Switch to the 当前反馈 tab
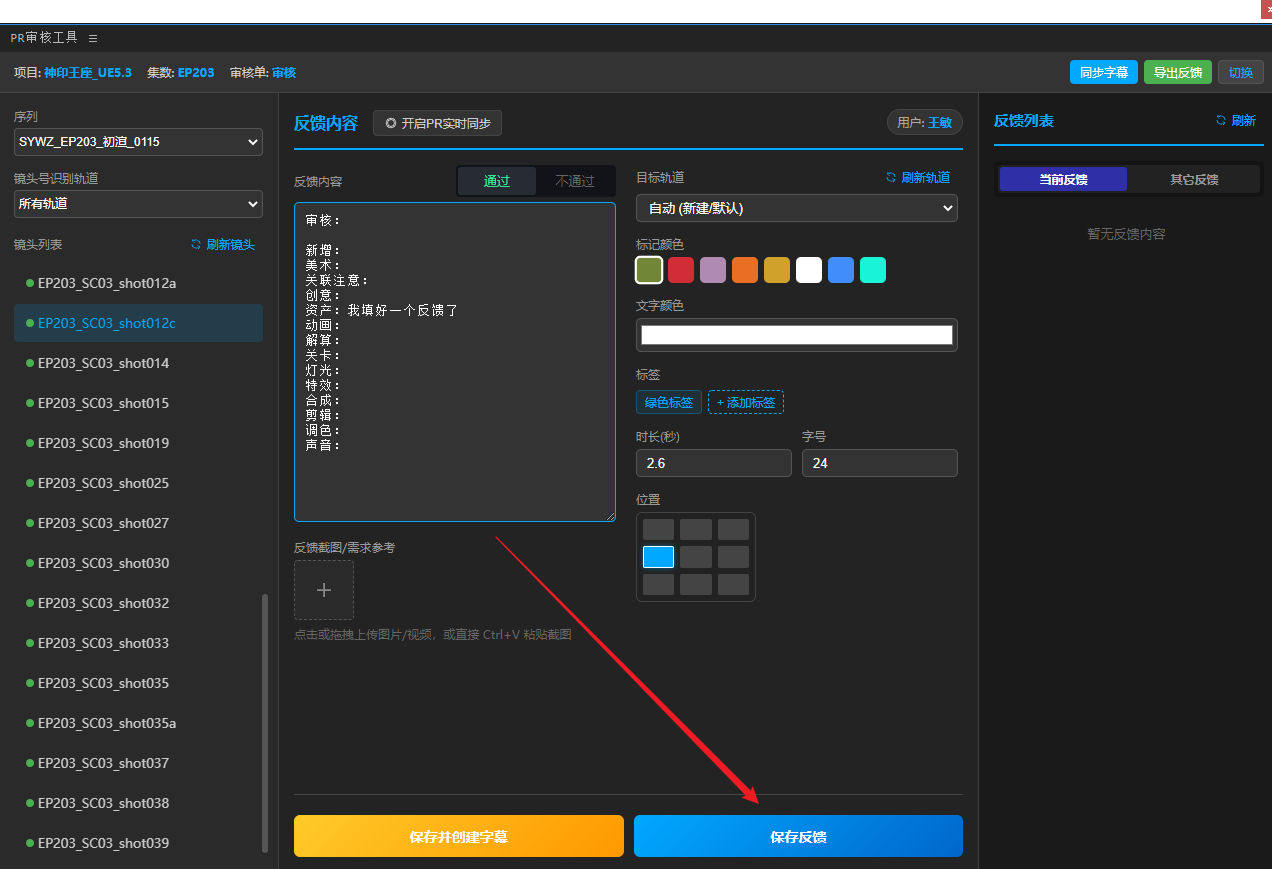 [x=1063, y=180]
